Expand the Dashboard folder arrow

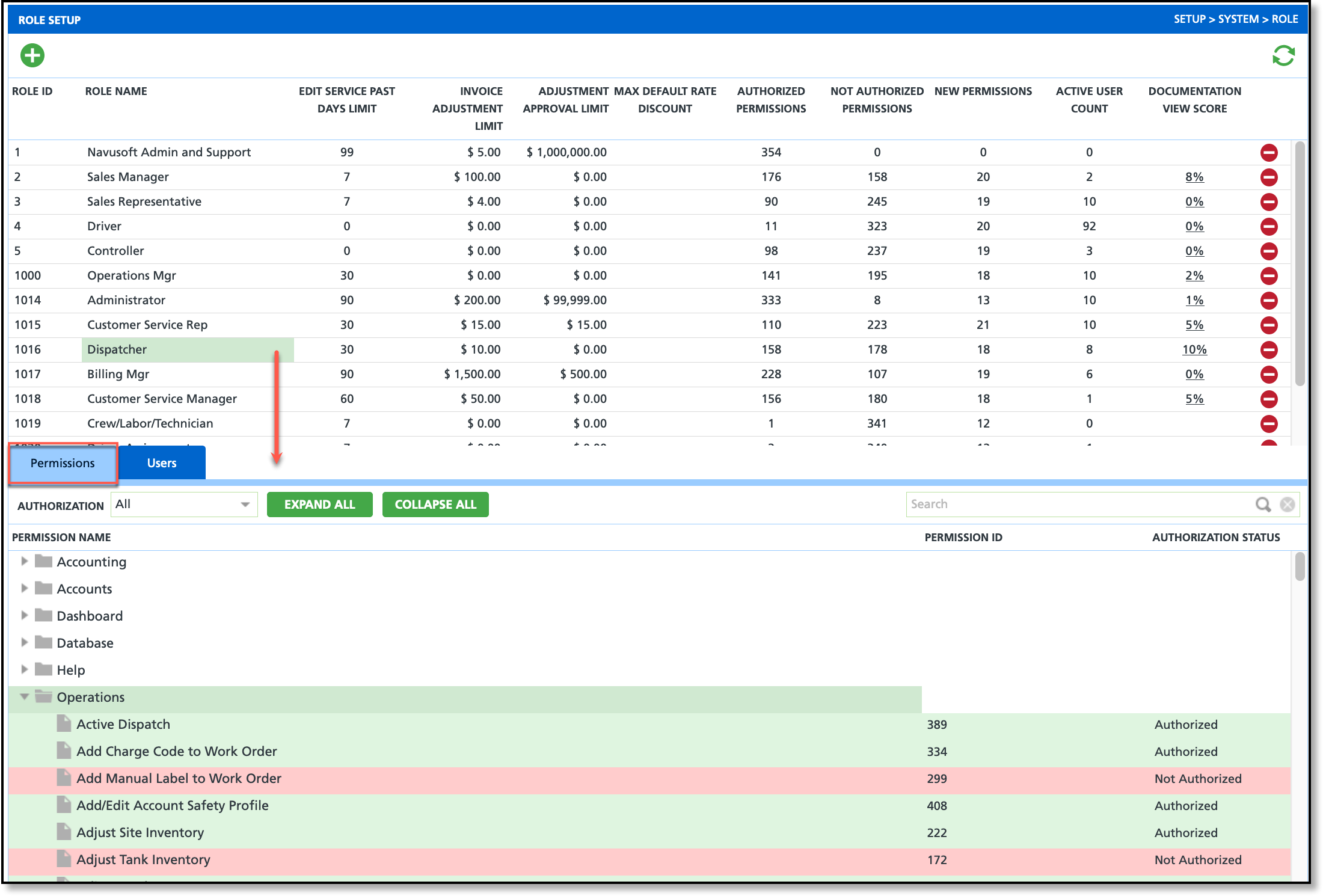[24, 615]
